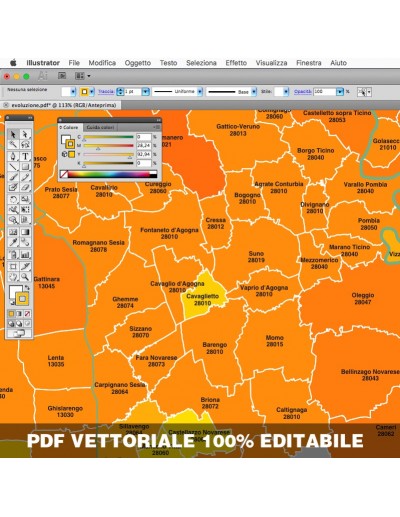Open the Stile graphic style dropdown

click(x=286, y=92)
